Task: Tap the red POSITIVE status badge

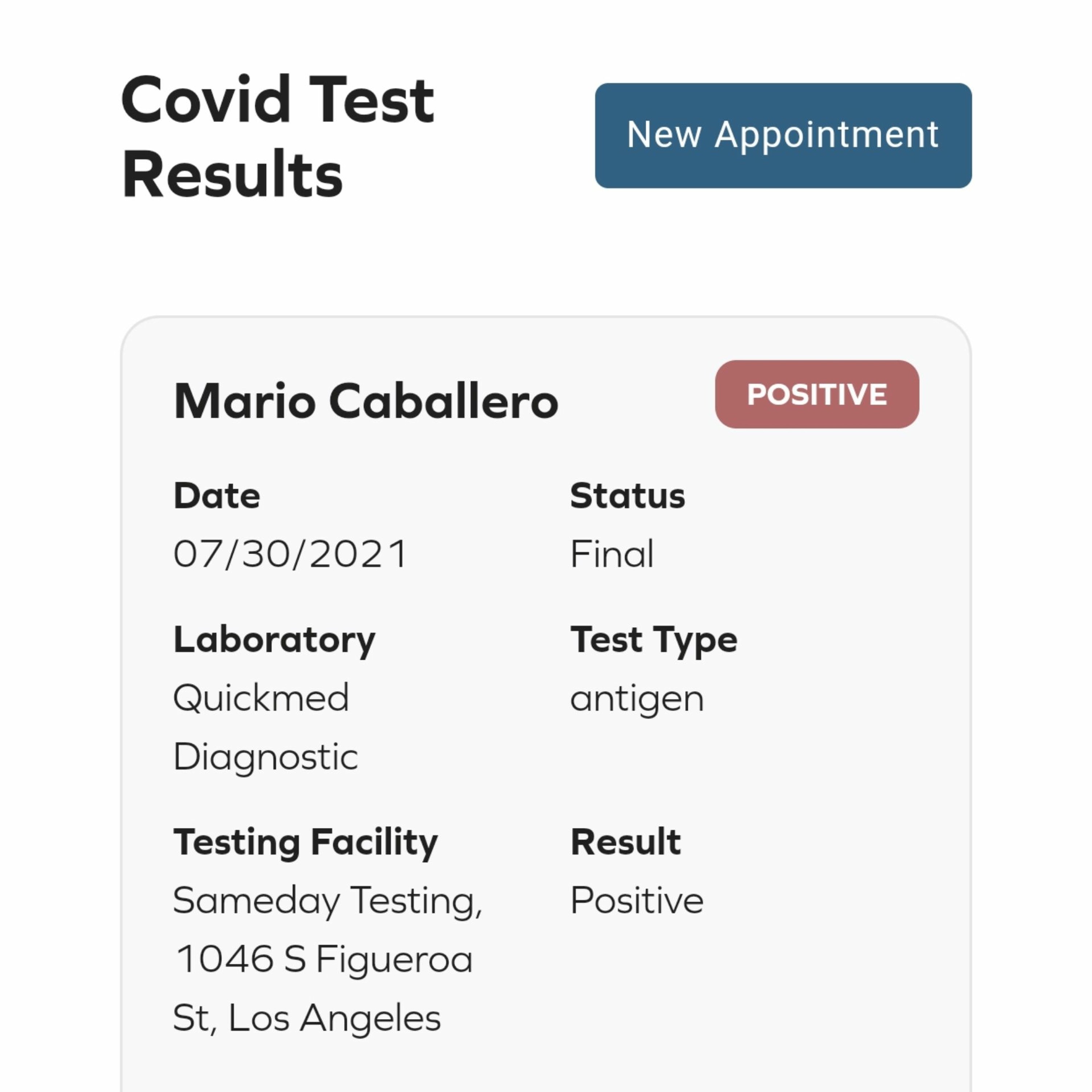Action: coord(817,394)
